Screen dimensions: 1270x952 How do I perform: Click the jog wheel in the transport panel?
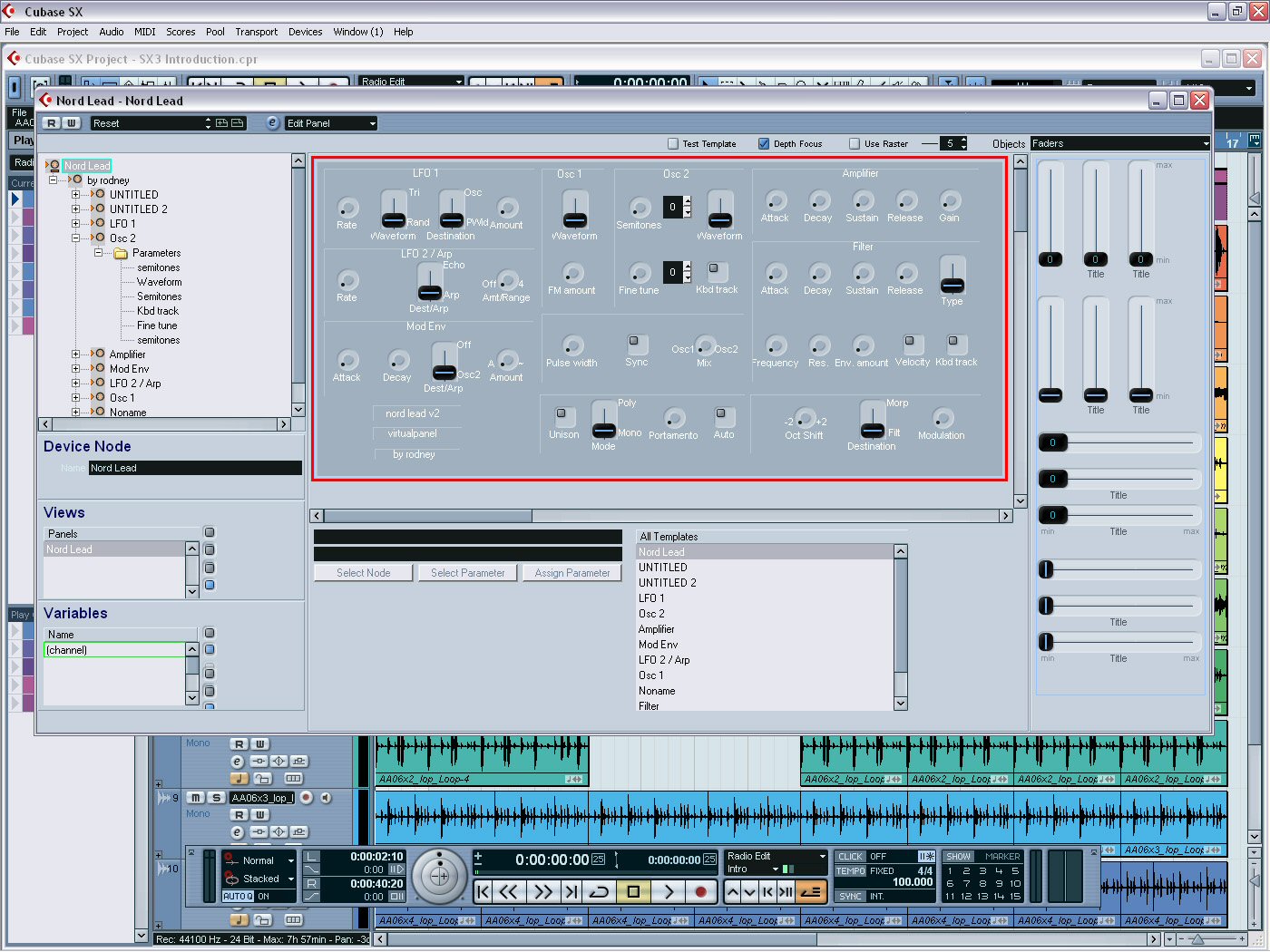[440, 876]
